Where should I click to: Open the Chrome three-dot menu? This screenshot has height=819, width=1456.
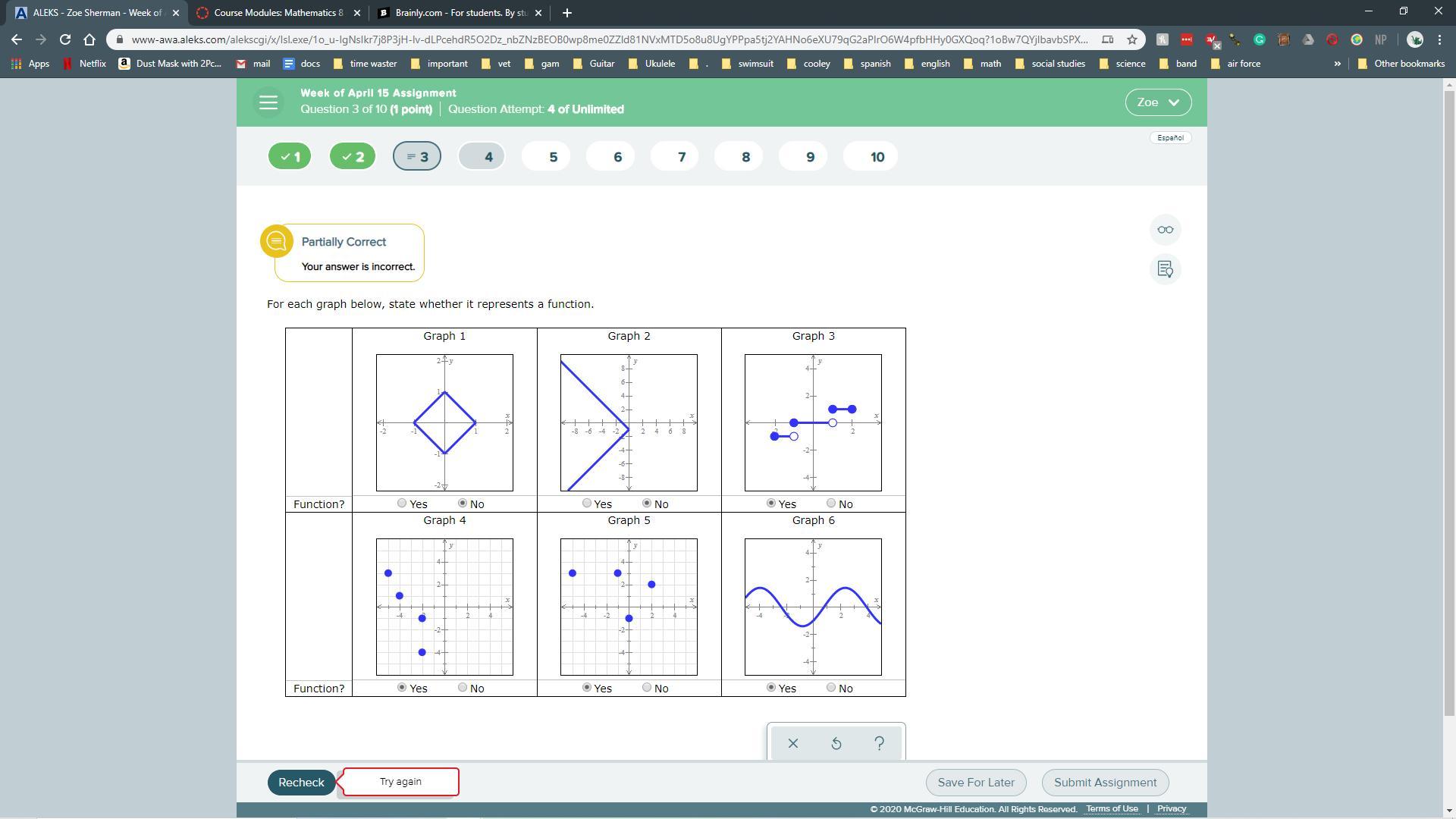(1439, 39)
